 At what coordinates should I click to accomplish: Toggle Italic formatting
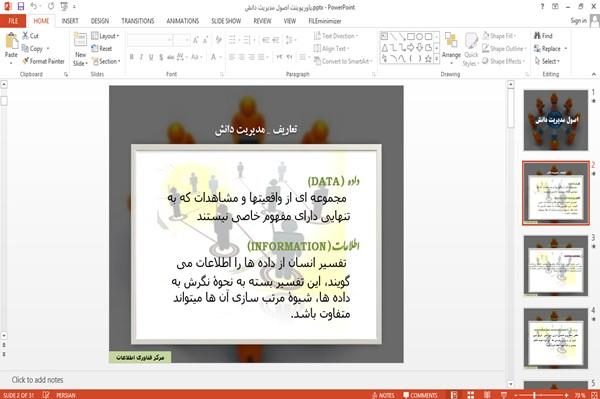tap(141, 57)
